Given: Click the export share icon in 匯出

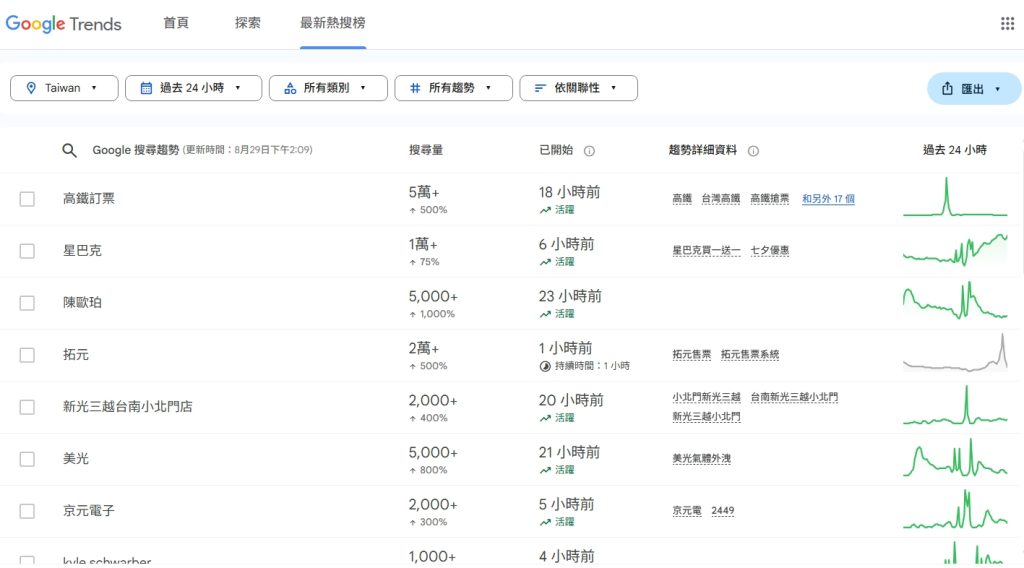Looking at the screenshot, I should coord(947,88).
